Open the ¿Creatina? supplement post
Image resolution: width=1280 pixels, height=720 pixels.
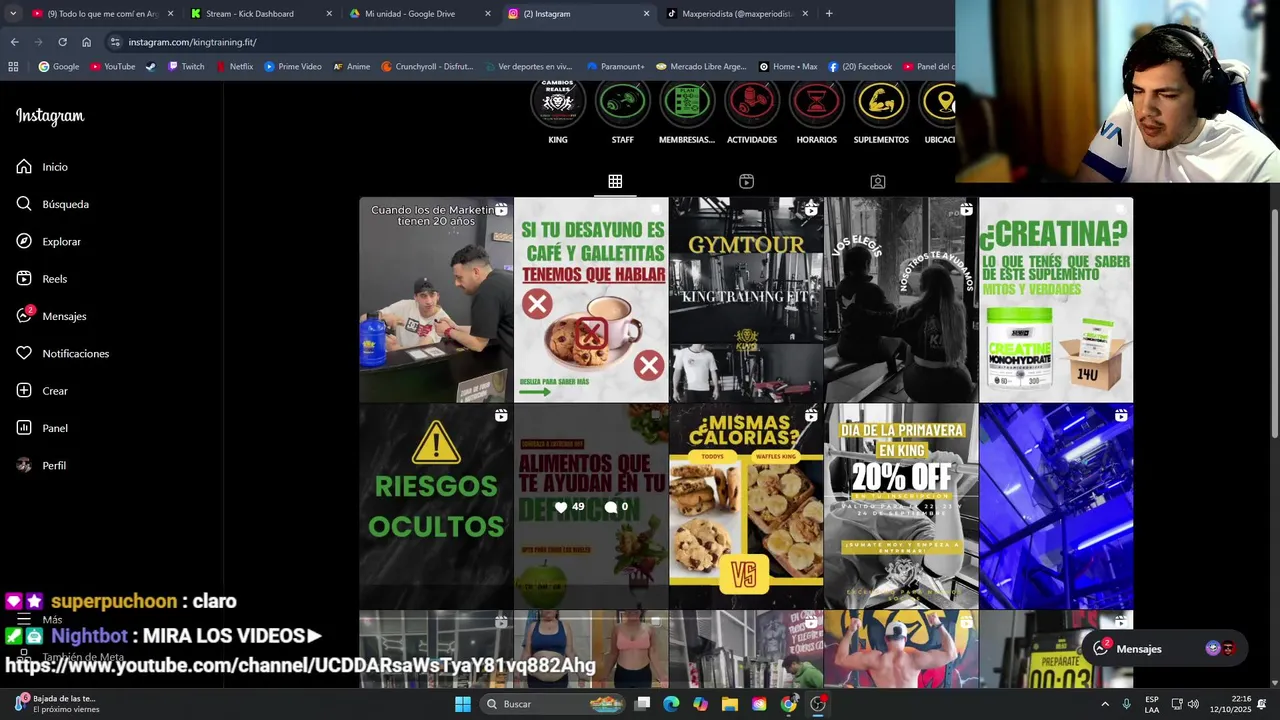1056,299
